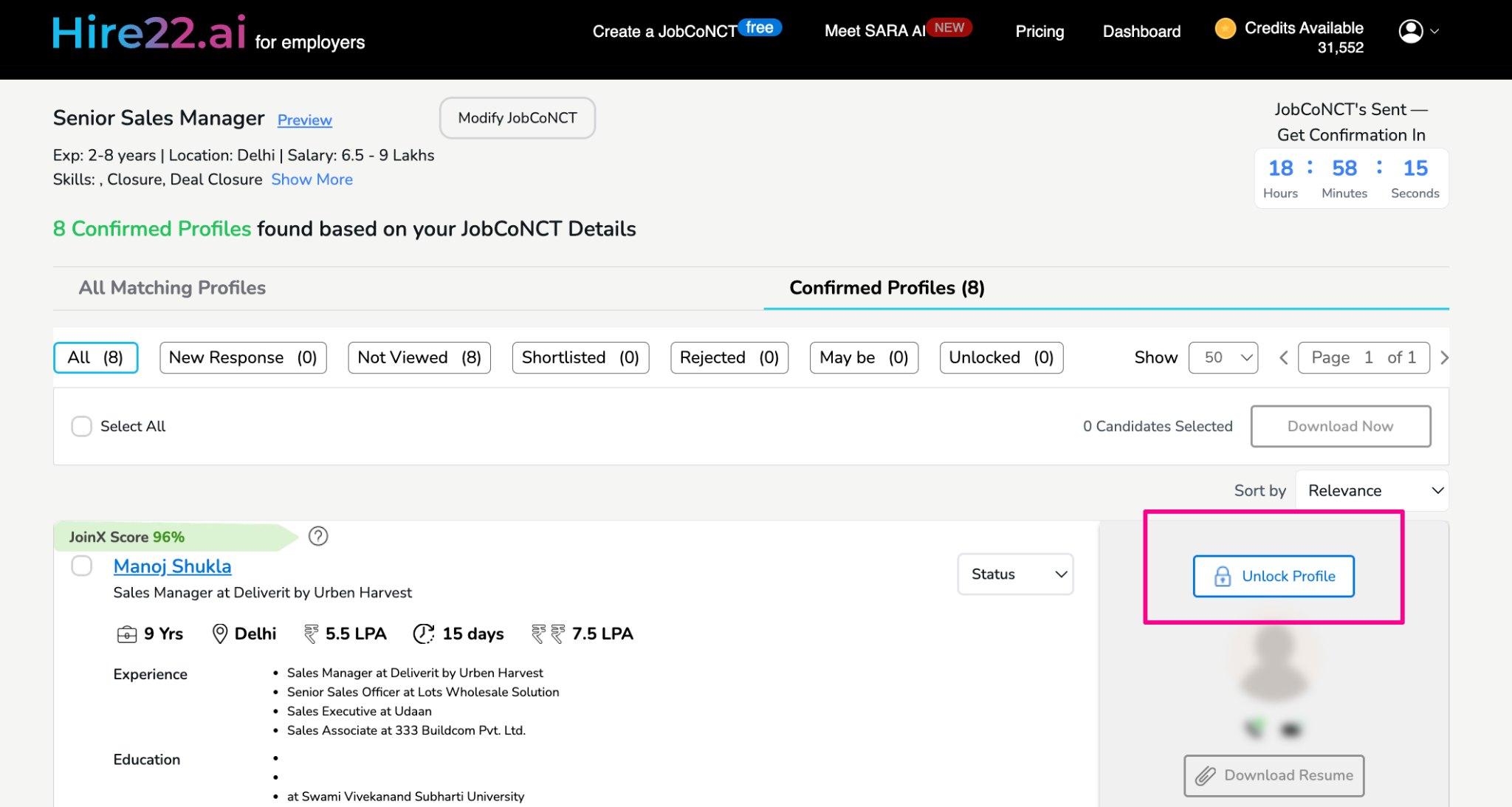Open the Status dropdown for candidate

point(1015,574)
